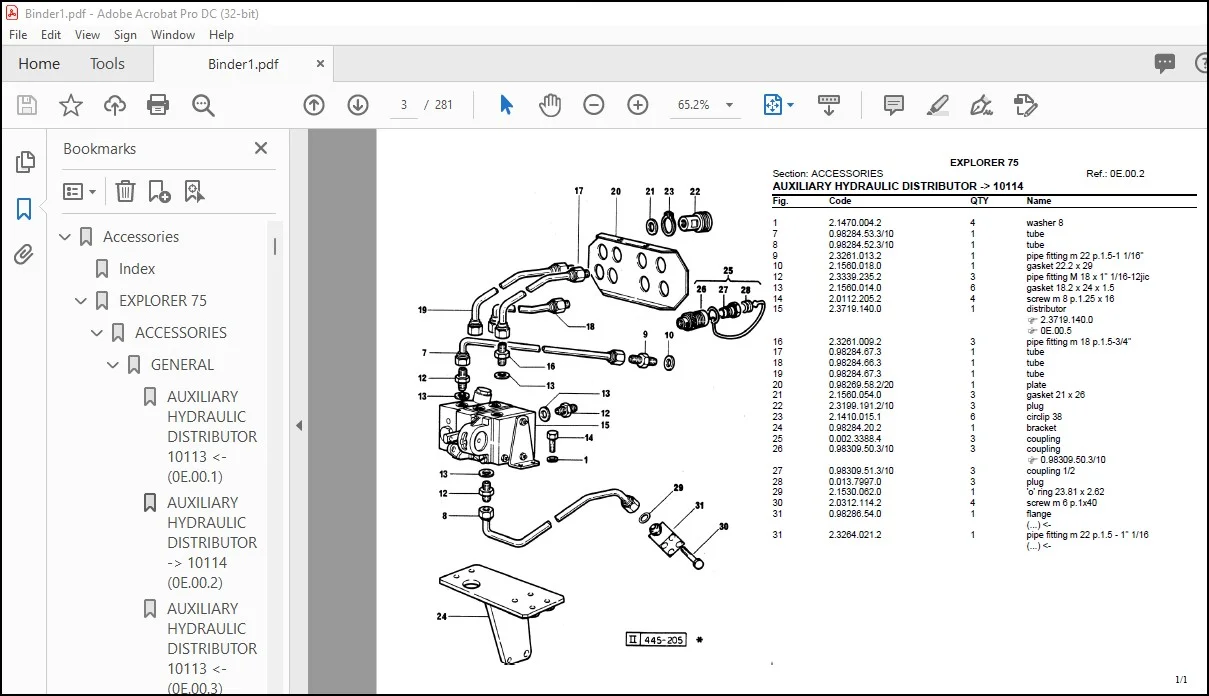Close the Bookmarks panel
The image size is (1209, 696).
(261, 148)
